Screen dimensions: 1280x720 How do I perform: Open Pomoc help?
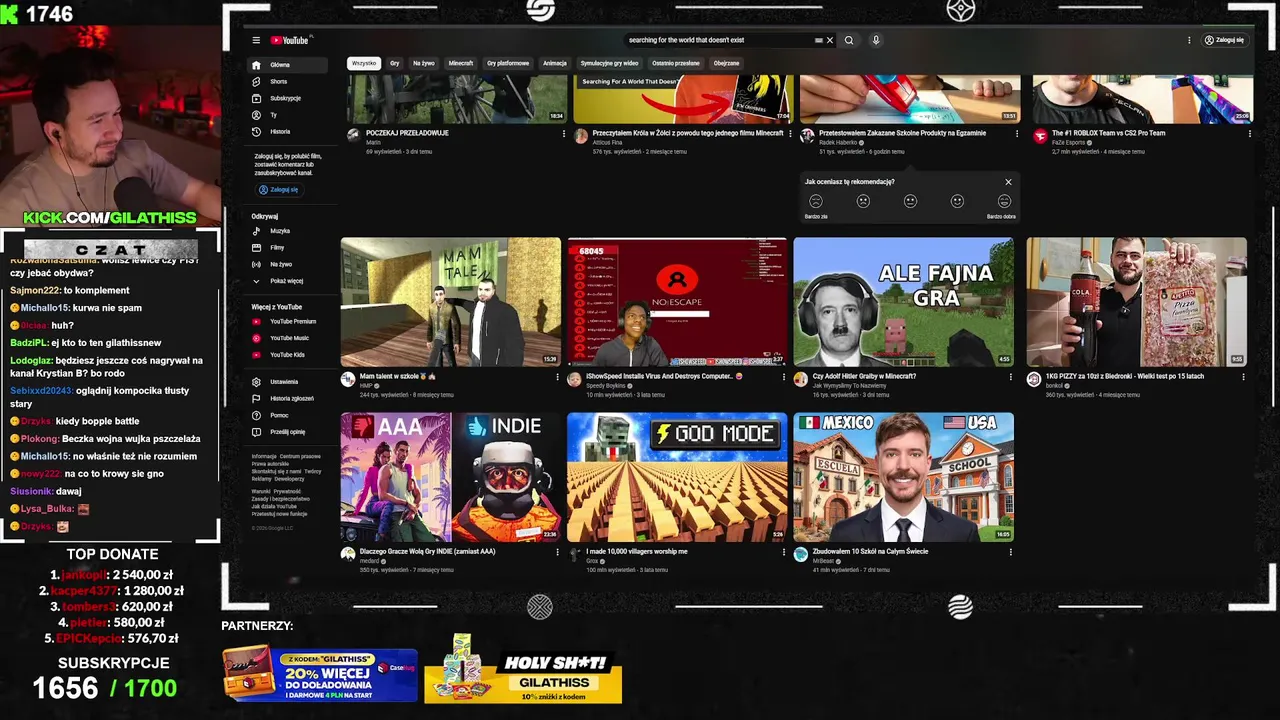click(289, 415)
